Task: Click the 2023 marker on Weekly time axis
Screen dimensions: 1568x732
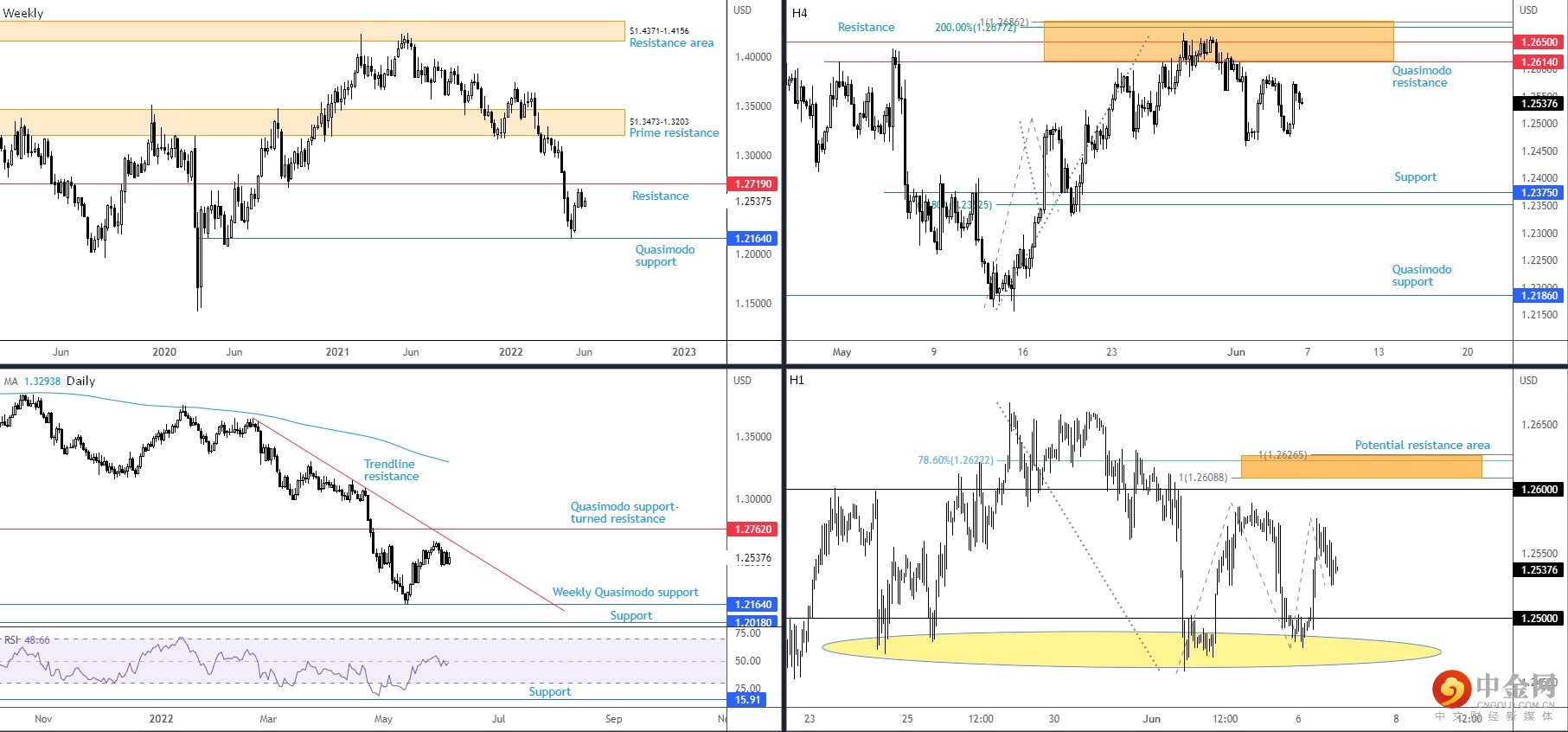Action: [684, 352]
